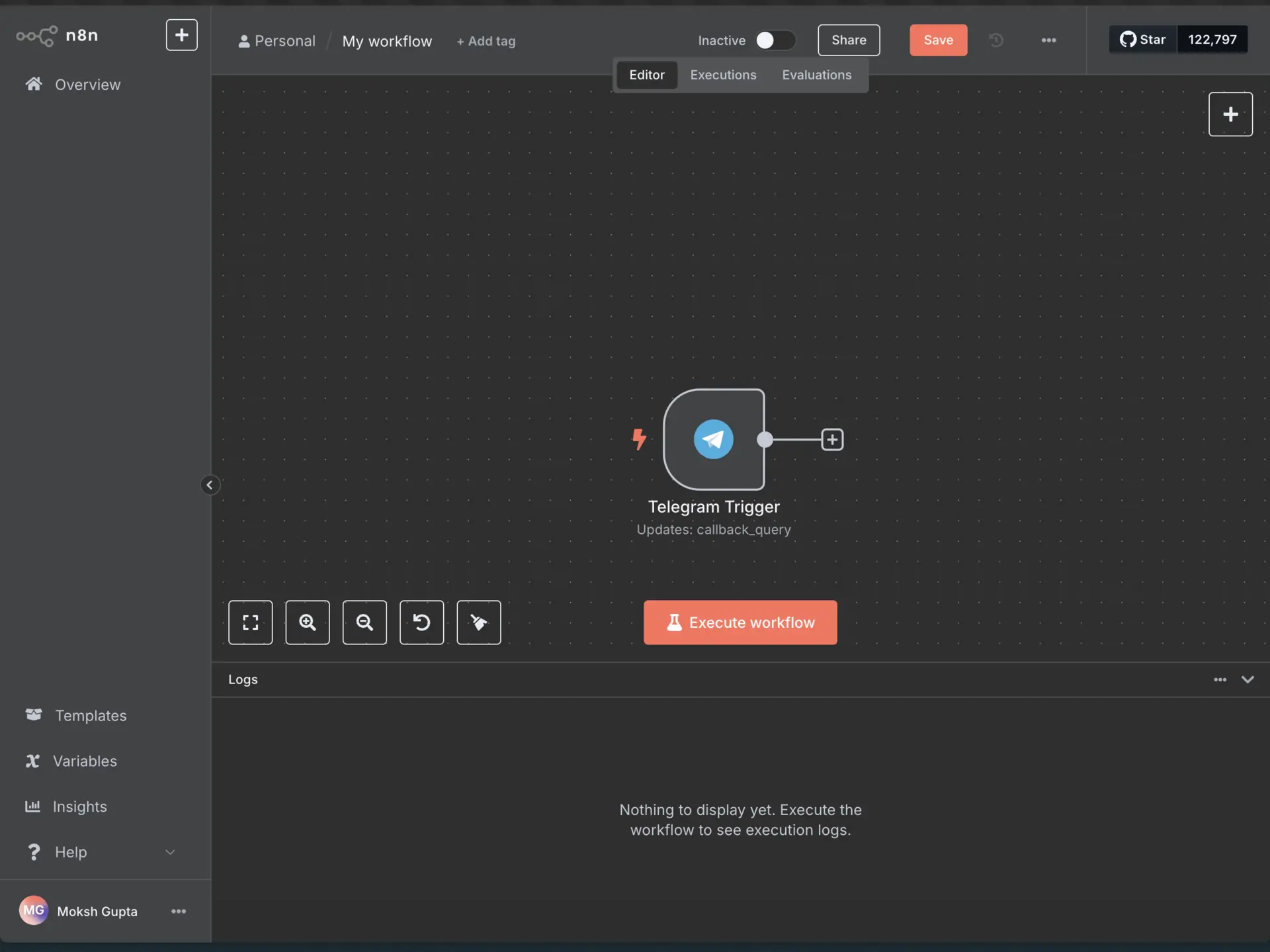Click the Variables icon
This screenshot has height=952, width=1270.
(x=32, y=761)
